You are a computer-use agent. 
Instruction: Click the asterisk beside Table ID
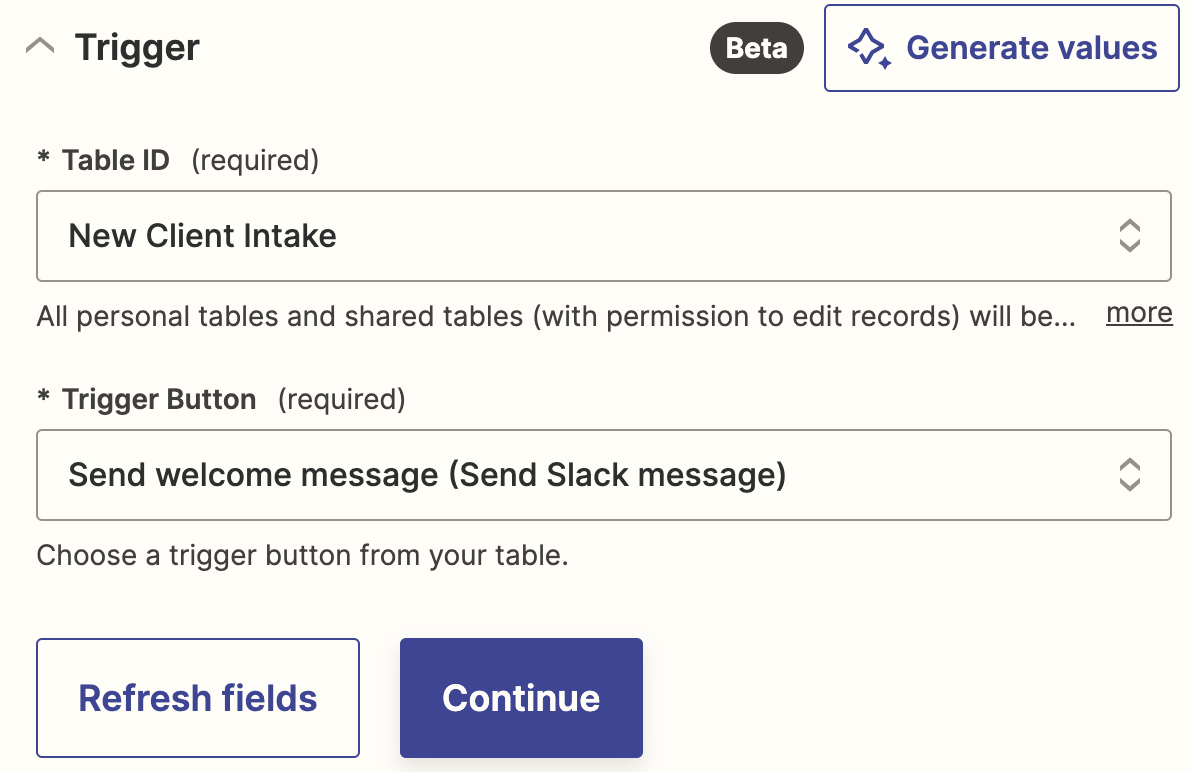click(43, 160)
